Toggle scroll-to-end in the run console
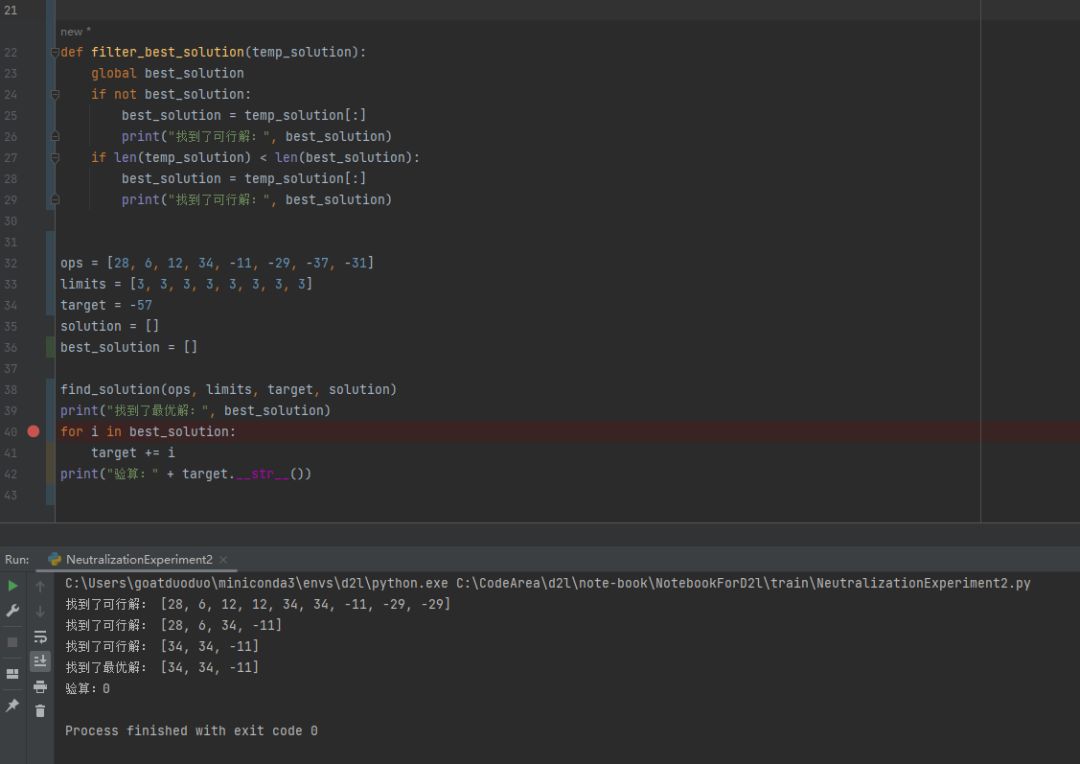The width and height of the screenshot is (1080, 764). [x=40, y=661]
